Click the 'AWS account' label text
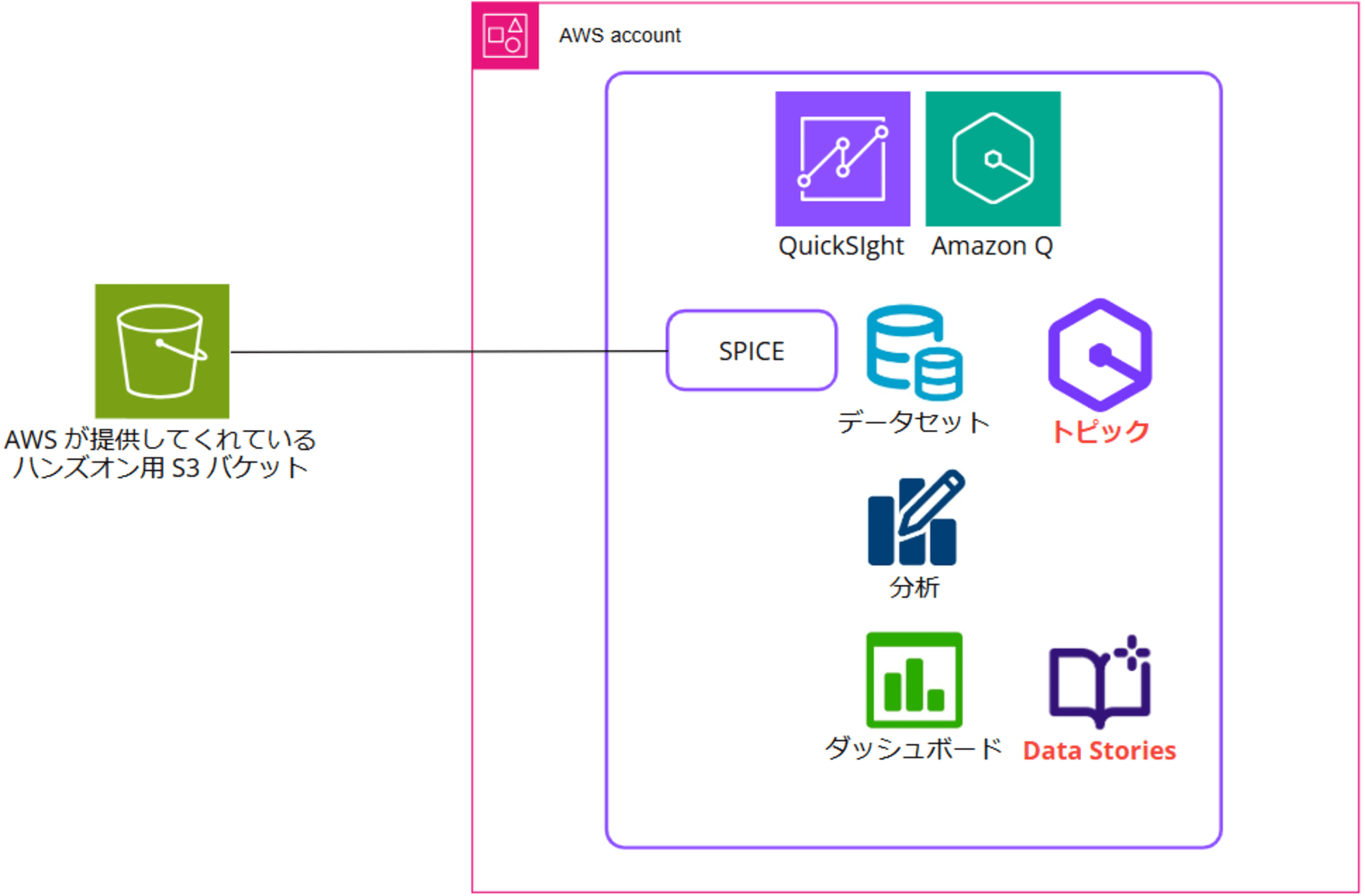The width and height of the screenshot is (1365, 896). coord(620,35)
